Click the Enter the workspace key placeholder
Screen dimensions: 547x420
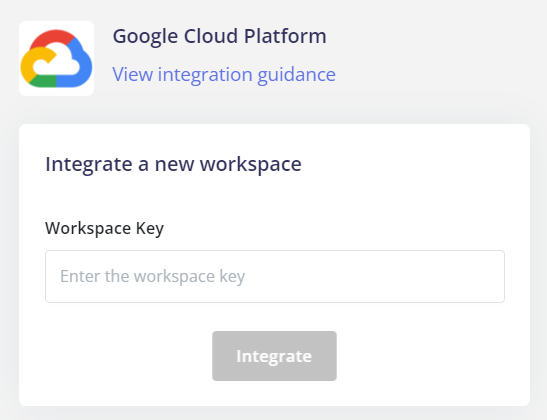(x=152, y=276)
